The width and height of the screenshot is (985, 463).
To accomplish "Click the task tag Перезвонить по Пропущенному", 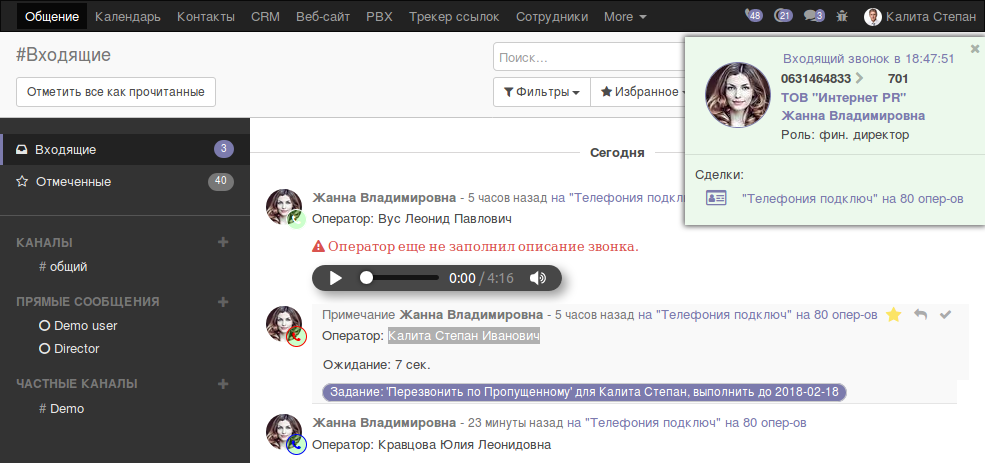I will tap(584, 392).
